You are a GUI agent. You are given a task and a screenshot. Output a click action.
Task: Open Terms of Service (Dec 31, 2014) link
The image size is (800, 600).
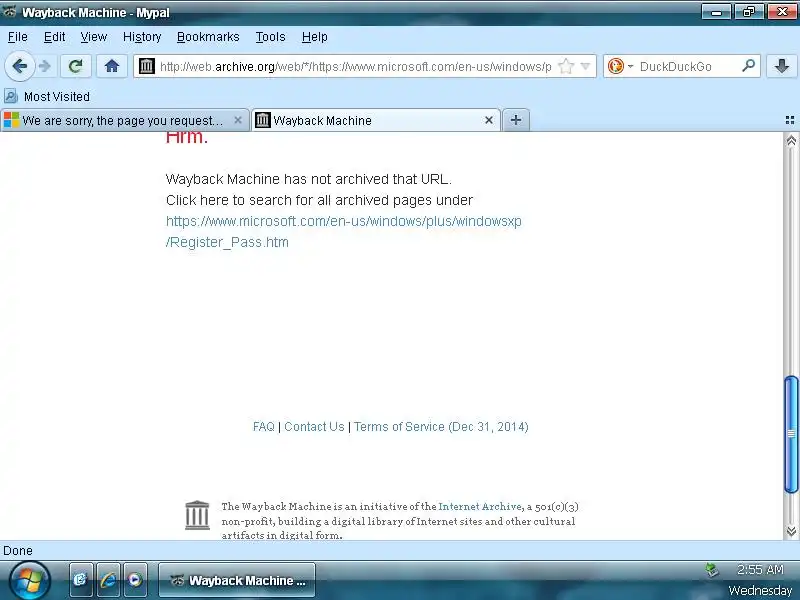click(x=441, y=427)
